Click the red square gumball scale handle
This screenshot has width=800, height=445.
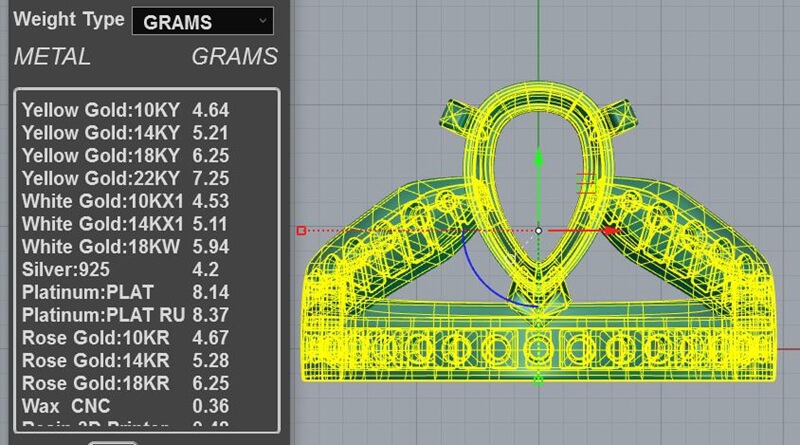(301, 231)
